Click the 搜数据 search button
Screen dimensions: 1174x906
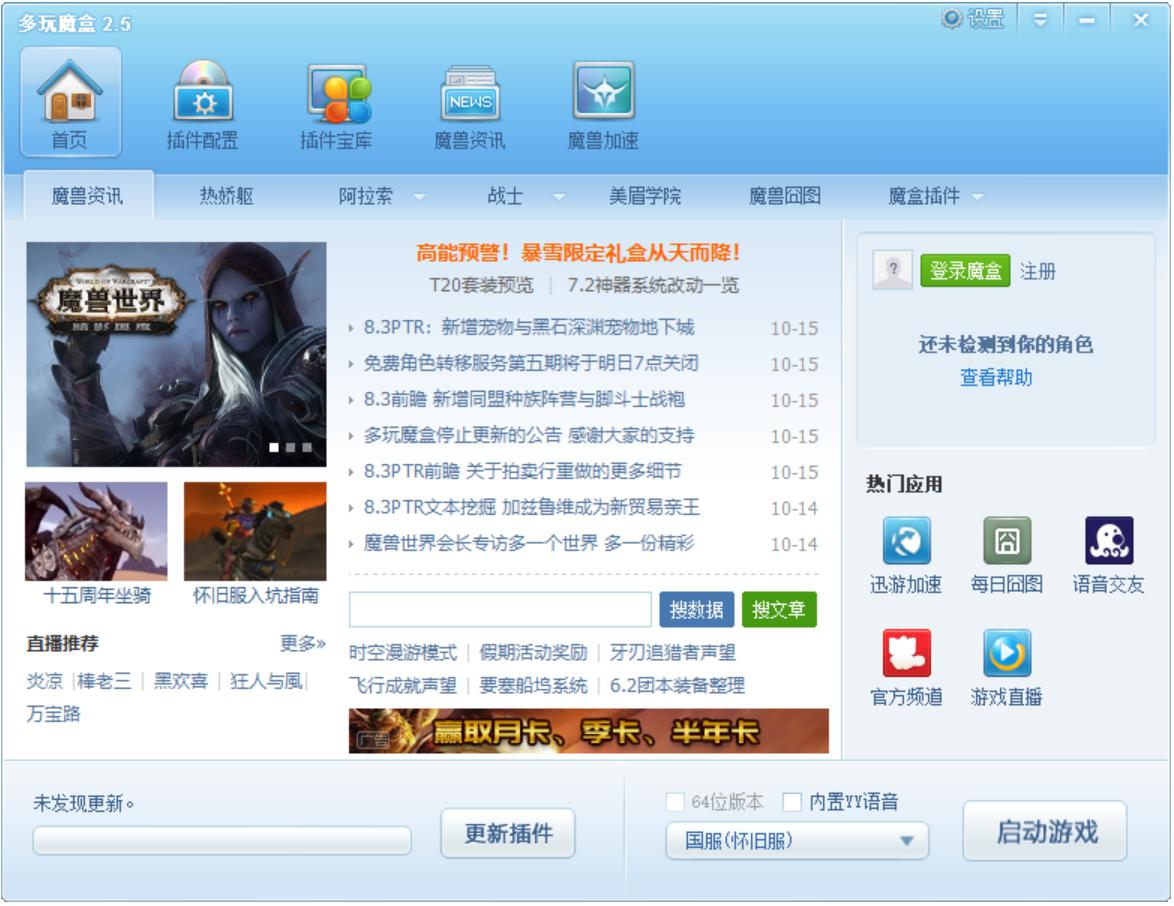point(696,609)
